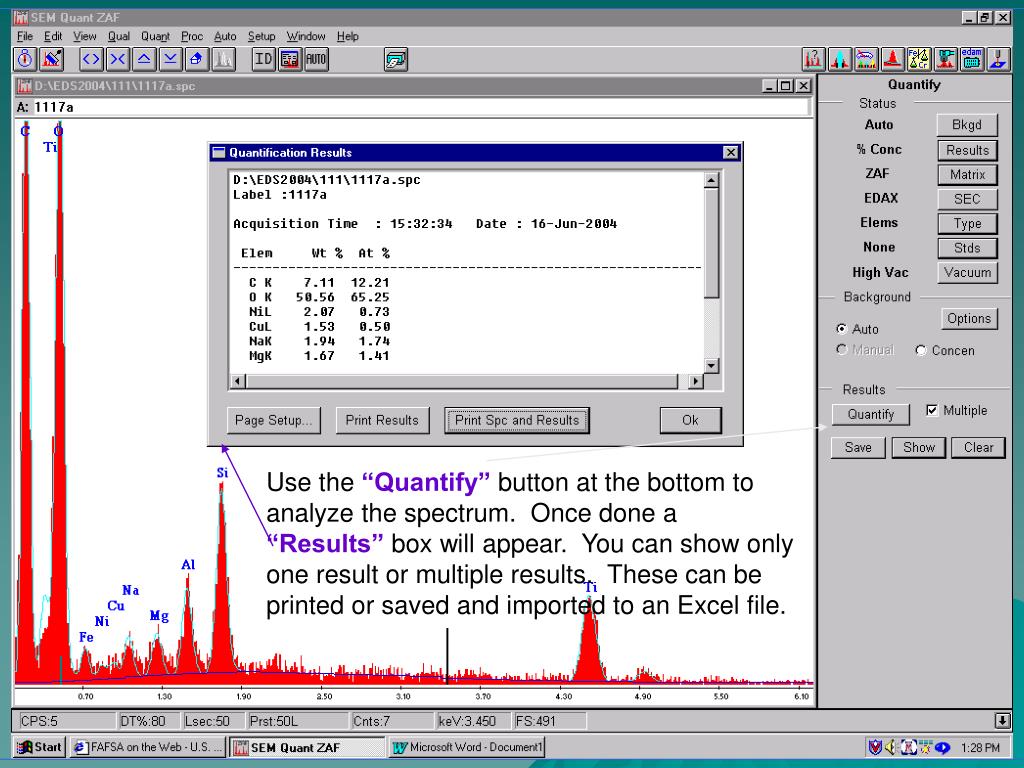
Task: Click the results list scroll-down arrow
Action: coord(711,366)
